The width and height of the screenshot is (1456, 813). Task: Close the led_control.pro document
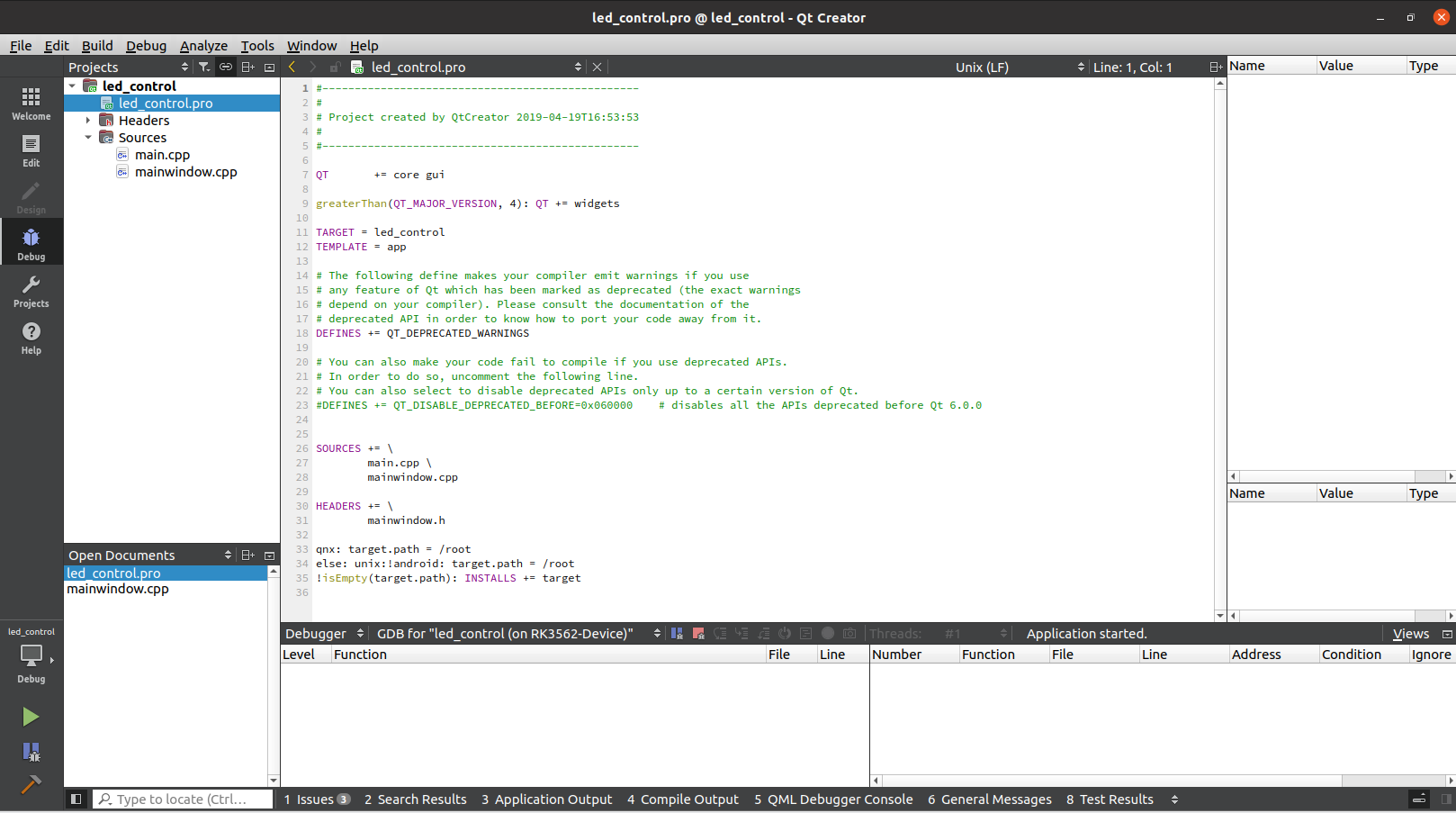(597, 67)
